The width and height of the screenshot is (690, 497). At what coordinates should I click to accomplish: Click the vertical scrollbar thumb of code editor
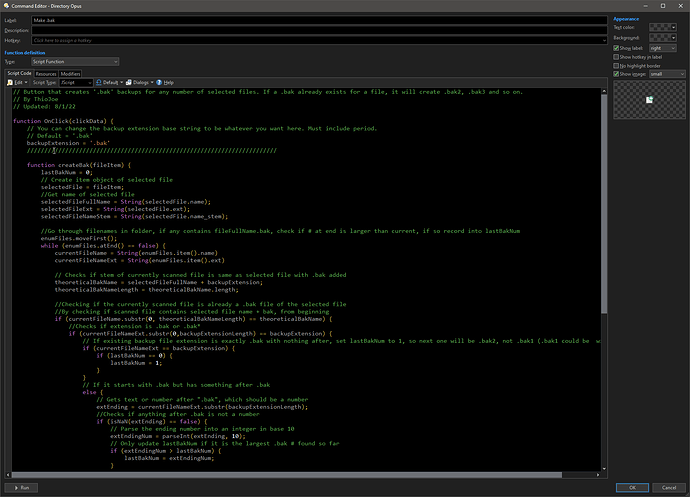[x=604, y=204]
